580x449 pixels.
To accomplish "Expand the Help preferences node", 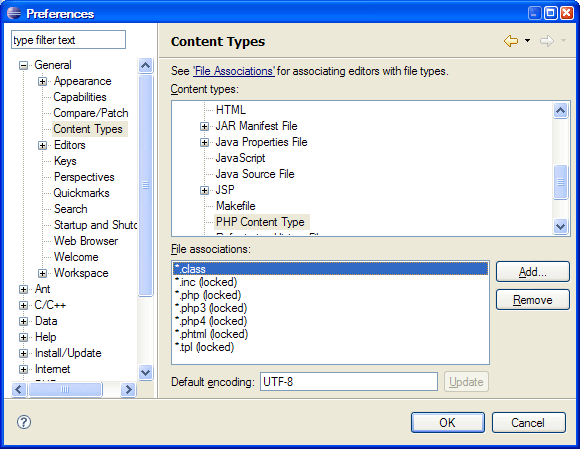I will coord(23,337).
